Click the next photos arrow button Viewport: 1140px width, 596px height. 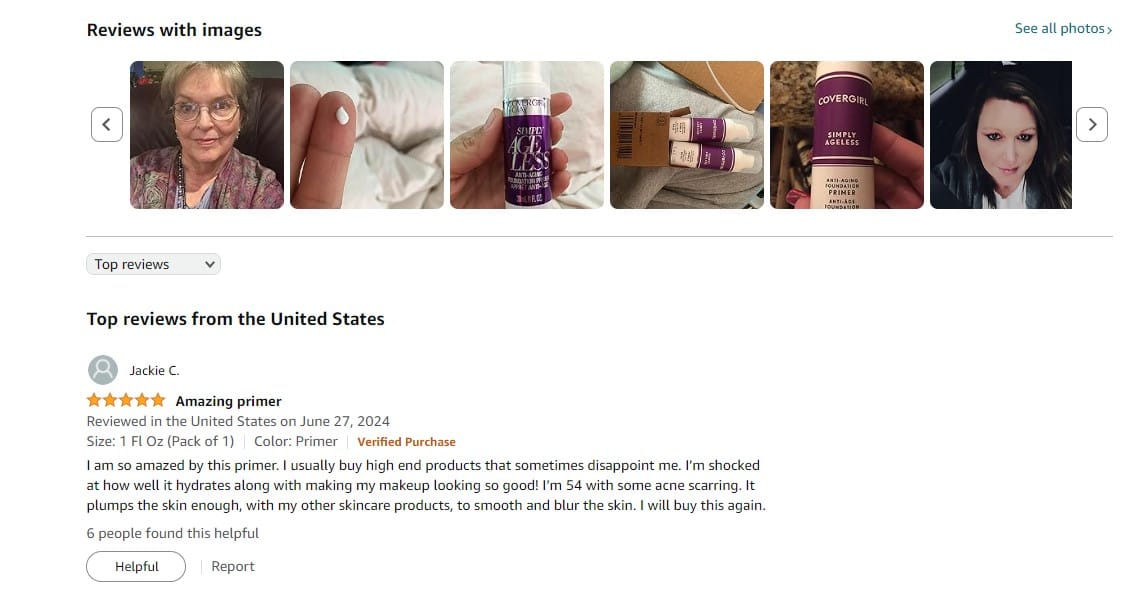click(1091, 124)
